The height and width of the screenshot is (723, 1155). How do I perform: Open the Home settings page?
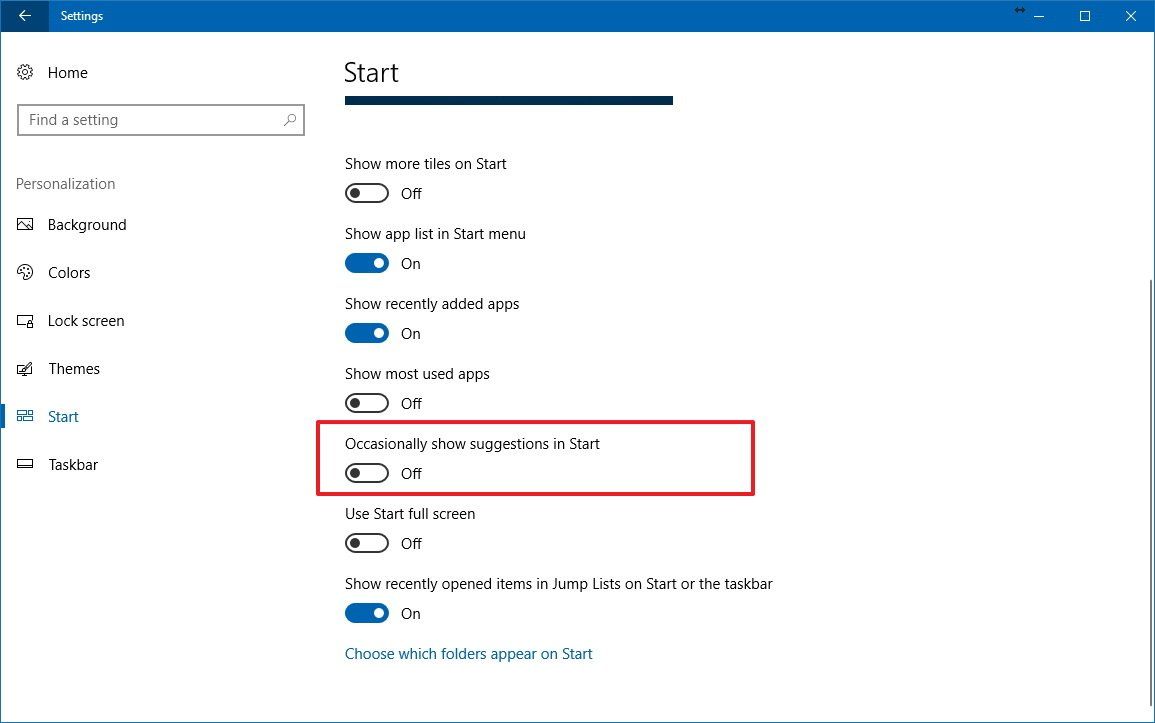[x=67, y=72]
